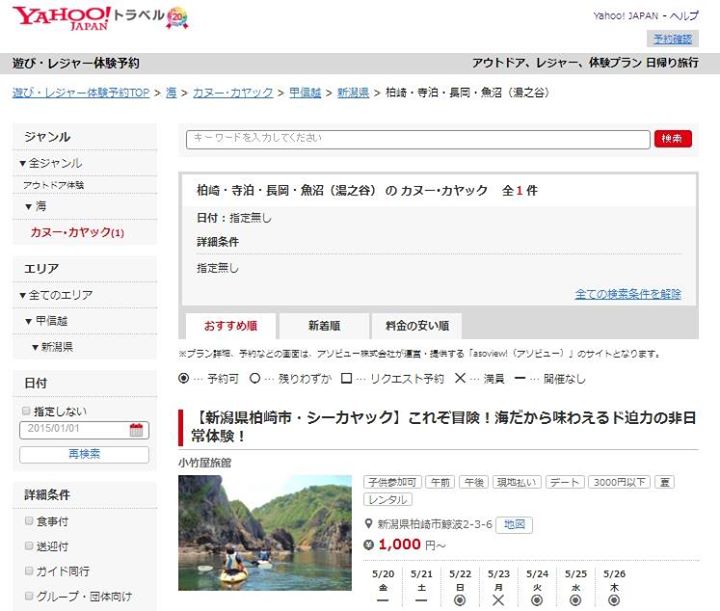Viewport: 720px width, 611px height.
Task: Select the 5/22 availability circle icon
Action: (460, 600)
